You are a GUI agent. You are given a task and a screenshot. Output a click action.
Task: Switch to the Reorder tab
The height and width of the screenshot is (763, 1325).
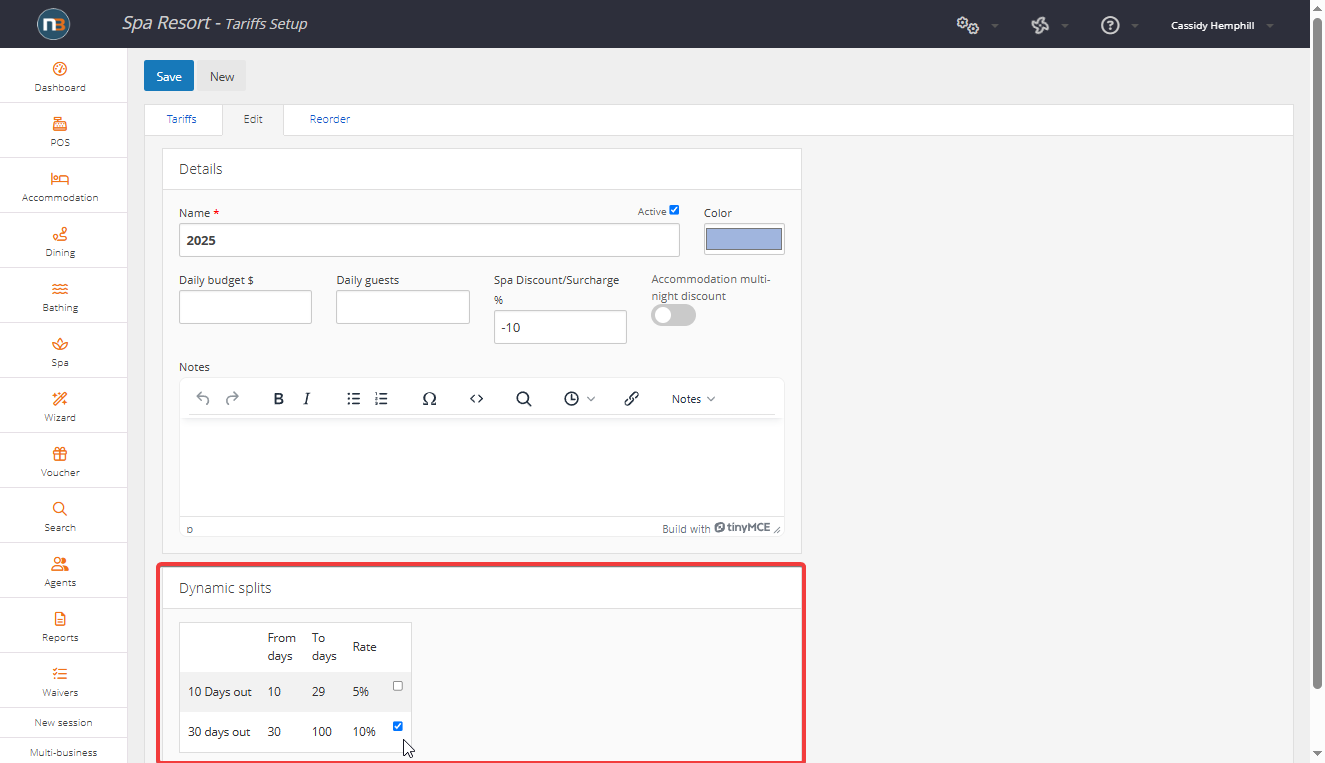pyautogui.click(x=329, y=119)
